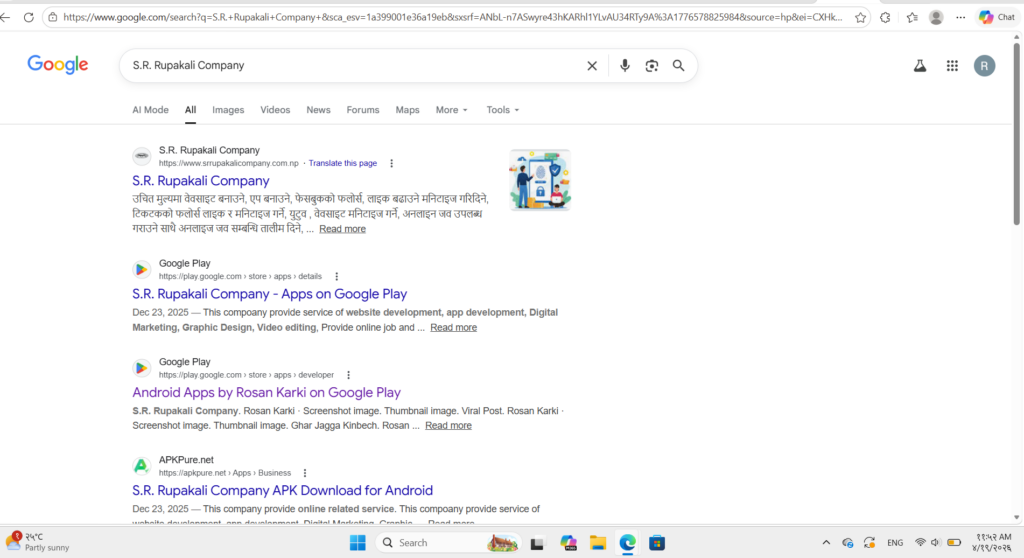The width and height of the screenshot is (1024, 558).
Task: Open Microsoft Store from the taskbar
Action: pos(657,543)
